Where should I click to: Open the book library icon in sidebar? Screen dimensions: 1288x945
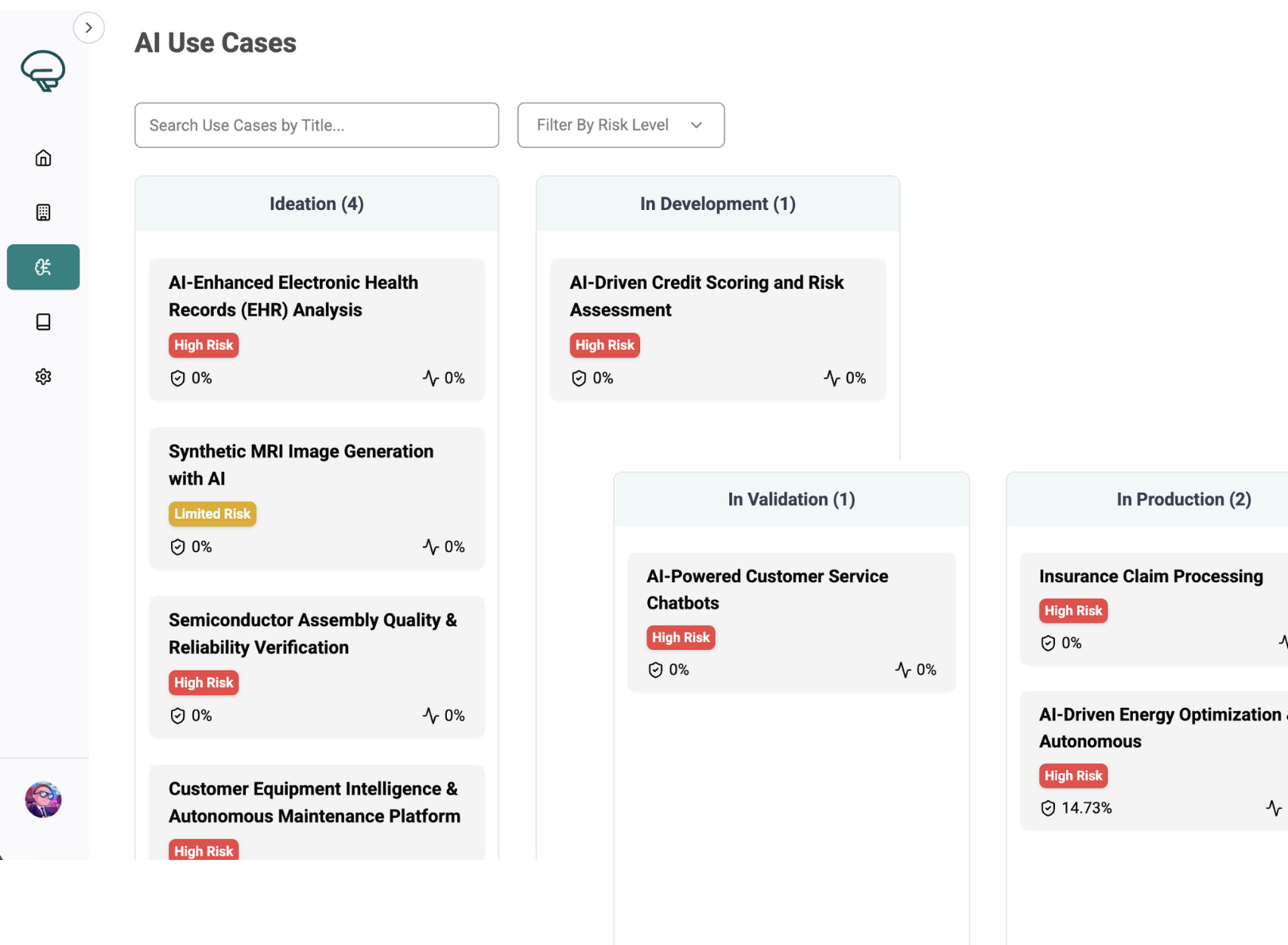pyautogui.click(x=43, y=321)
